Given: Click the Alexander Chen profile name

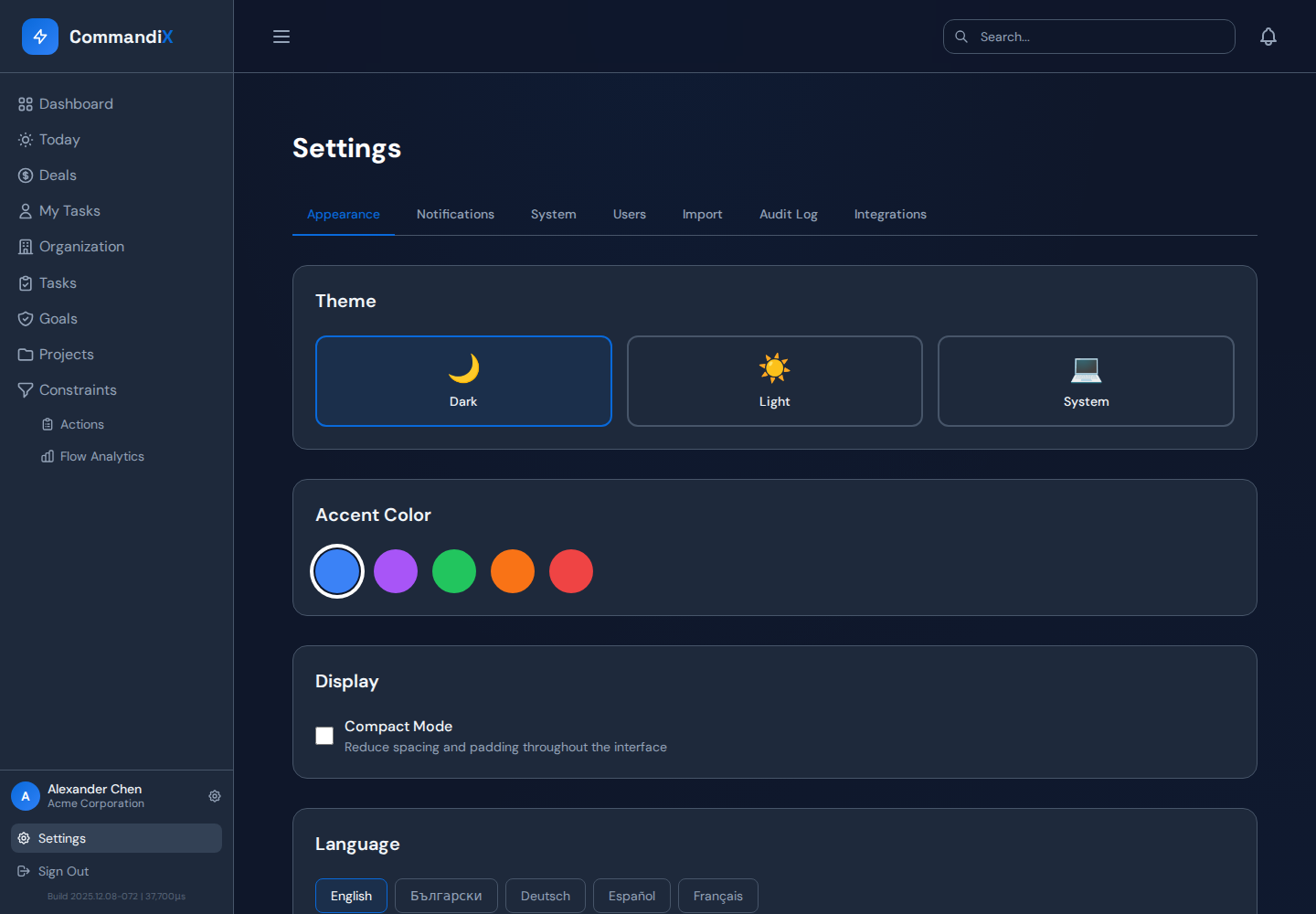Looking at the screenshot, I should 94,789.
